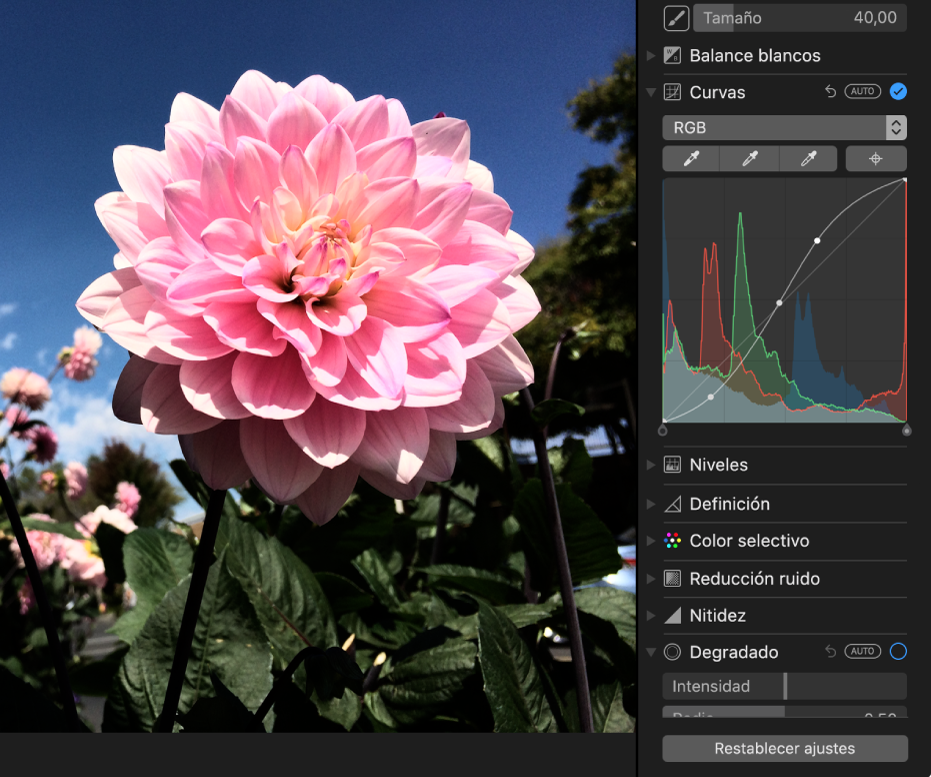This screenshot has width=931, height=777.
Task: Expand the Balance blancos section
Action: (652, 56)
